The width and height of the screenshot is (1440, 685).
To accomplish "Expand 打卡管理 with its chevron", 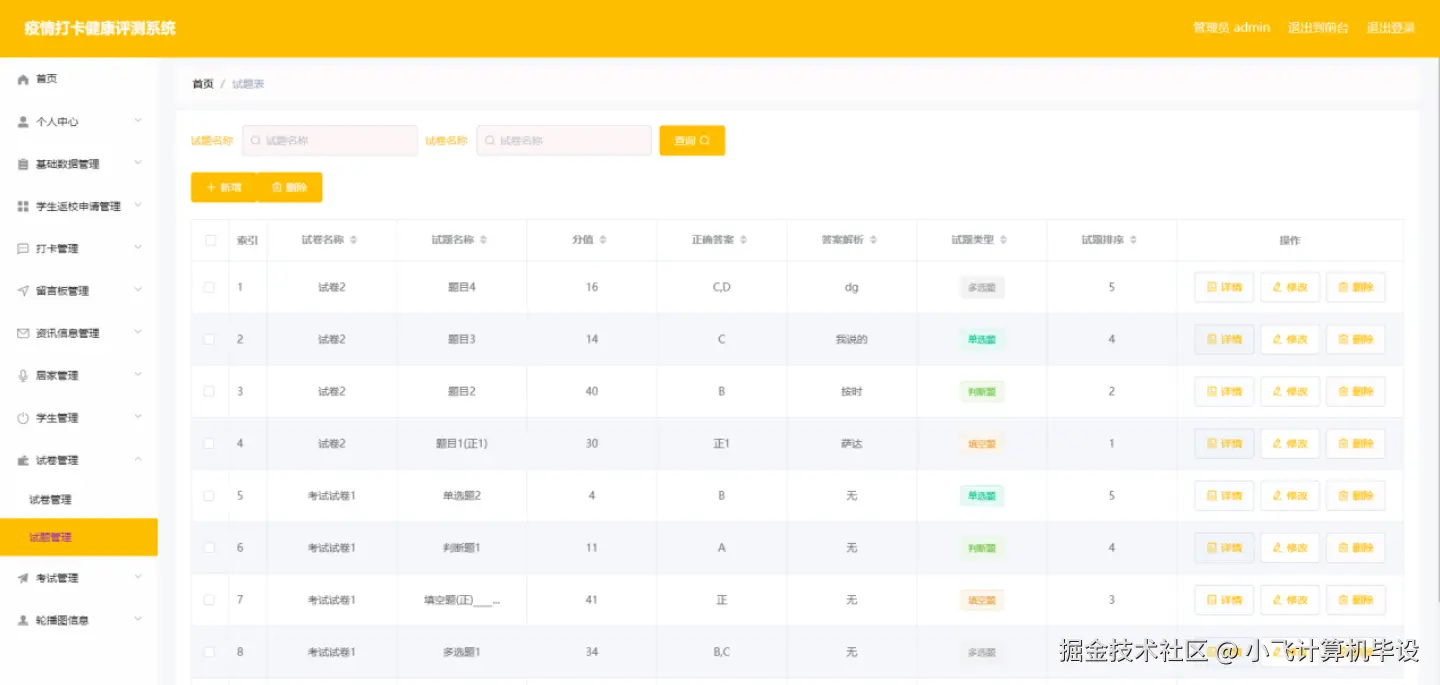I will tap(138, 248).
